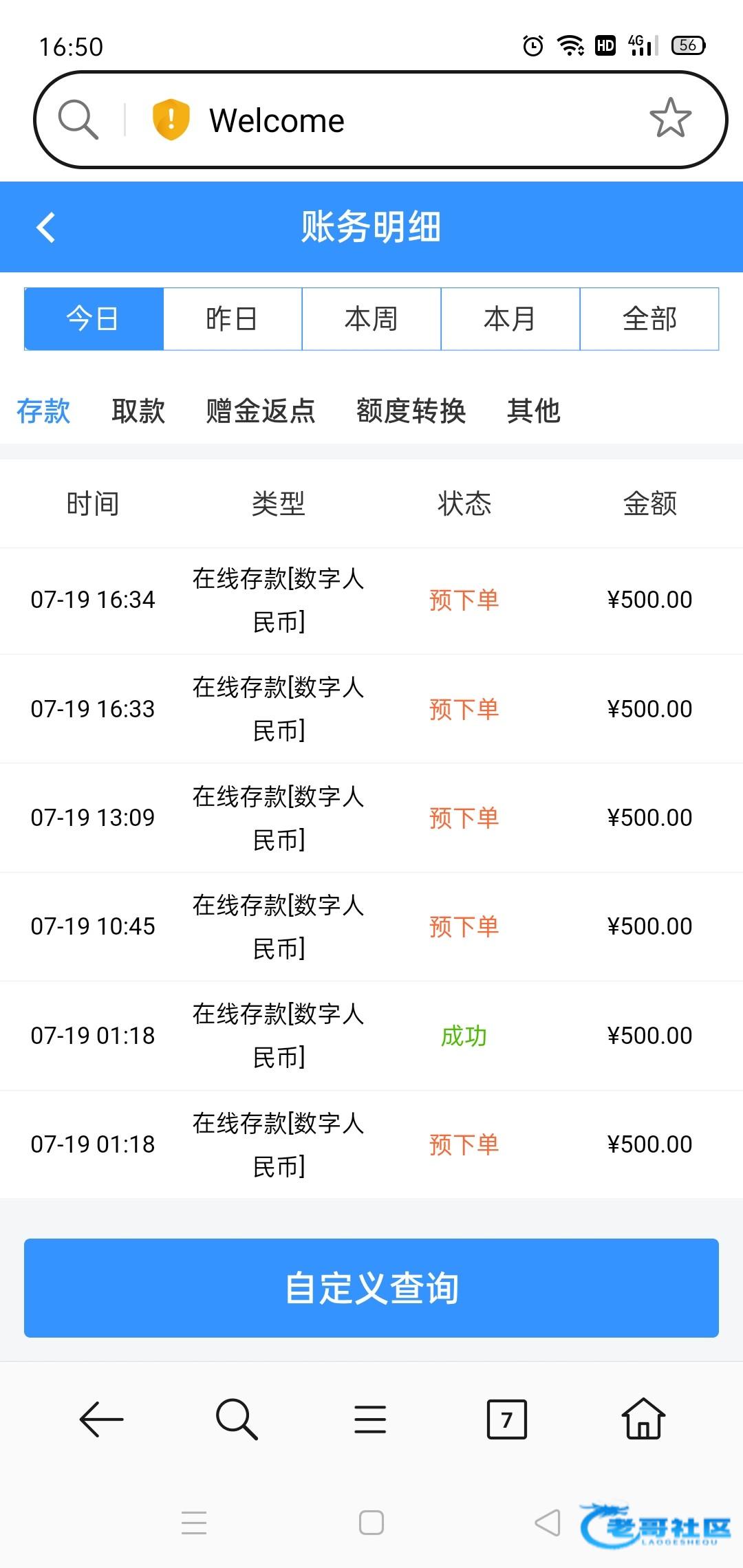Go to the browser home page
This screenshot has width=743, height=1568.
point(643,1419)
